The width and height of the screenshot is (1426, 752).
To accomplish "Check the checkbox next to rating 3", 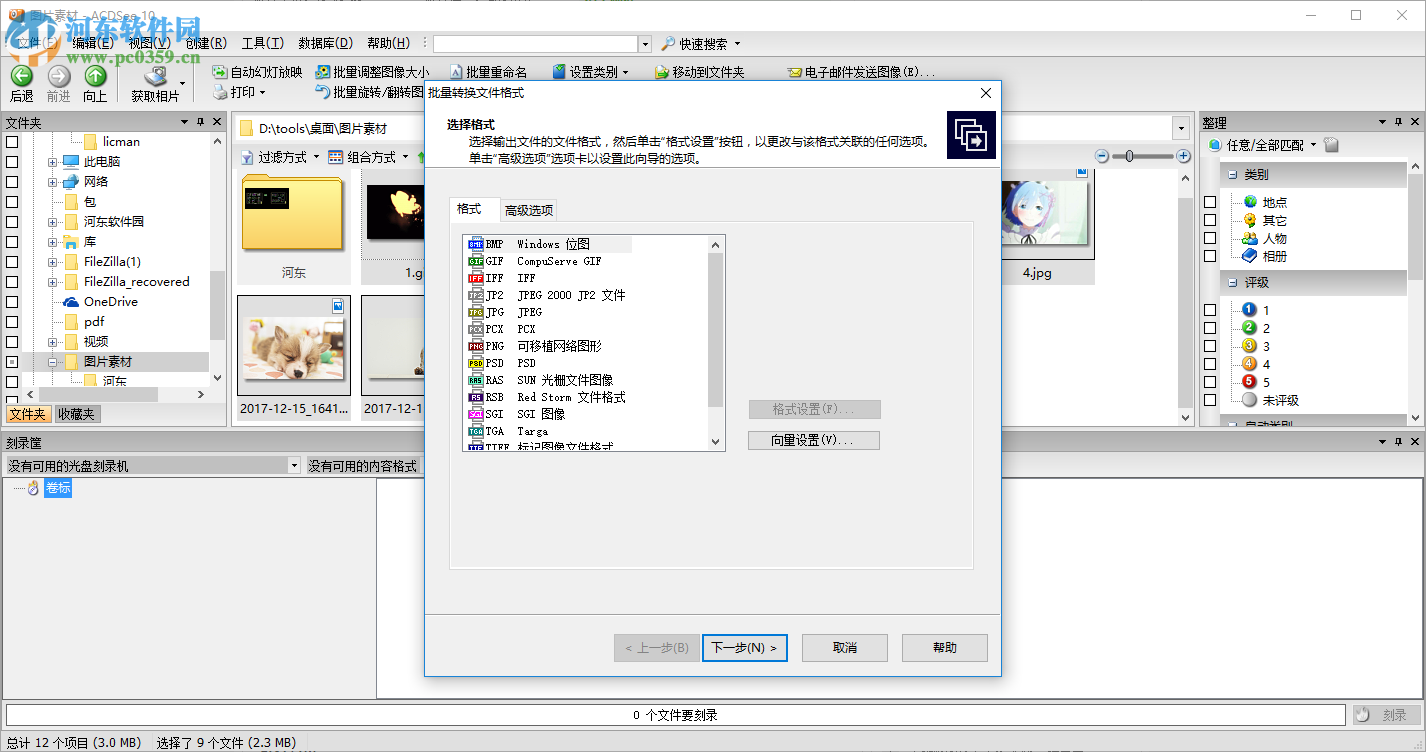I will point(1210,346).
